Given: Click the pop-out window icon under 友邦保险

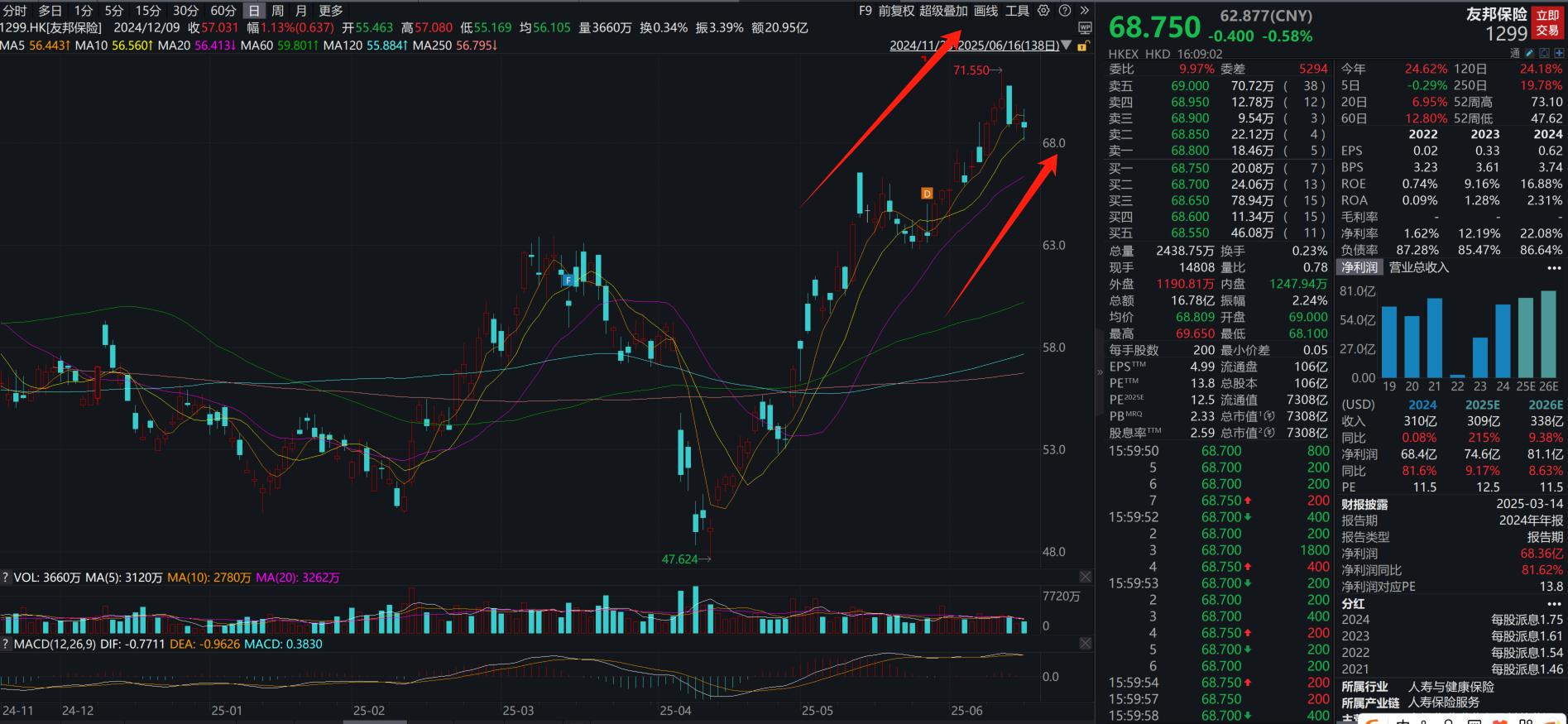Looking at the screenshot, I should [x=1544, y=53].
